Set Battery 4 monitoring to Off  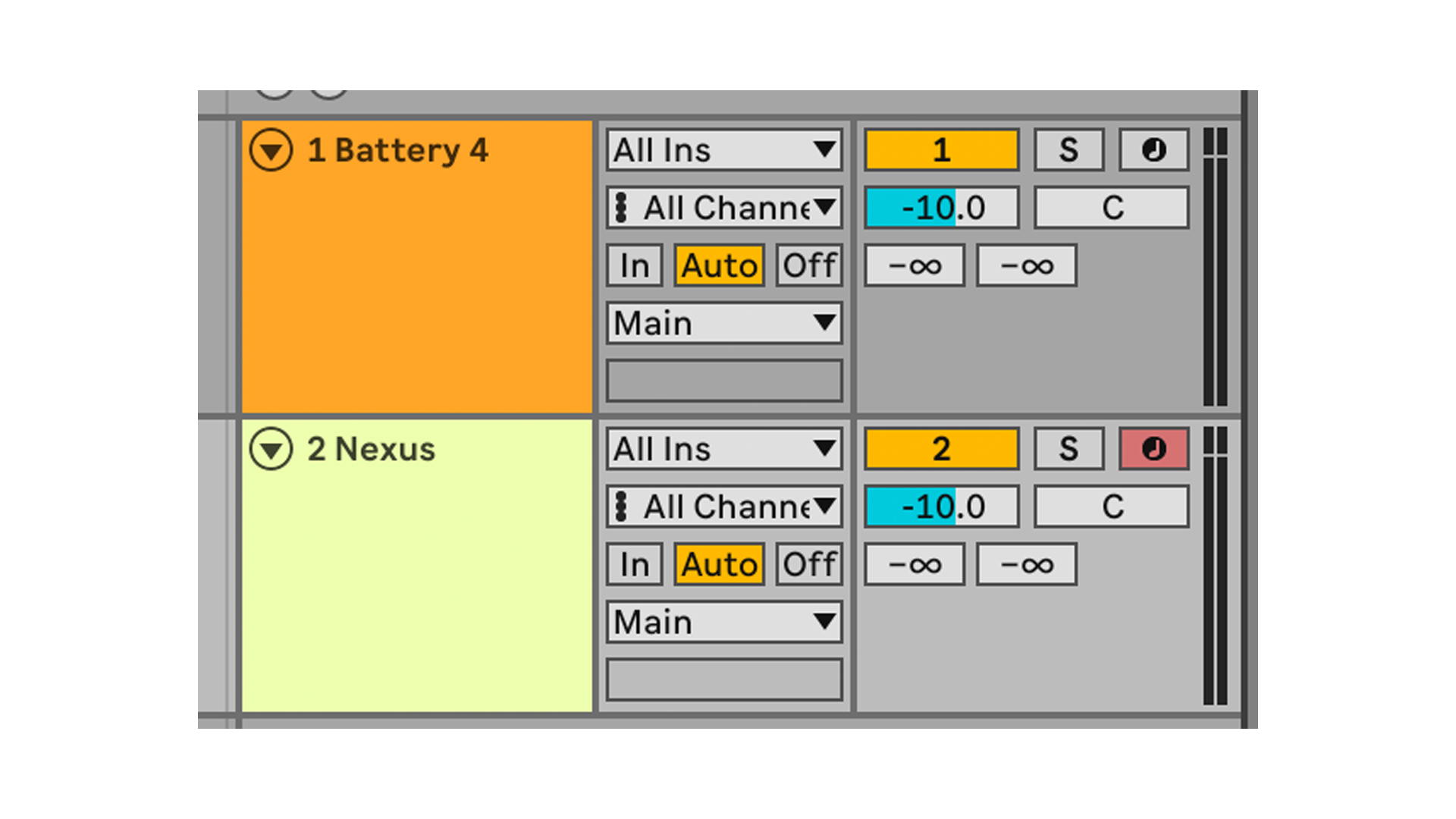tap(809, 265)
